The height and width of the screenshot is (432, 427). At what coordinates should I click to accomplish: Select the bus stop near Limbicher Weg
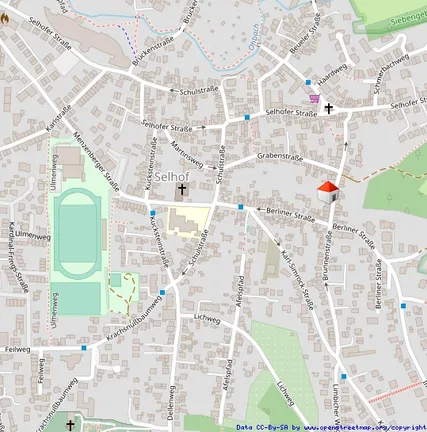(x=344, y=376)
